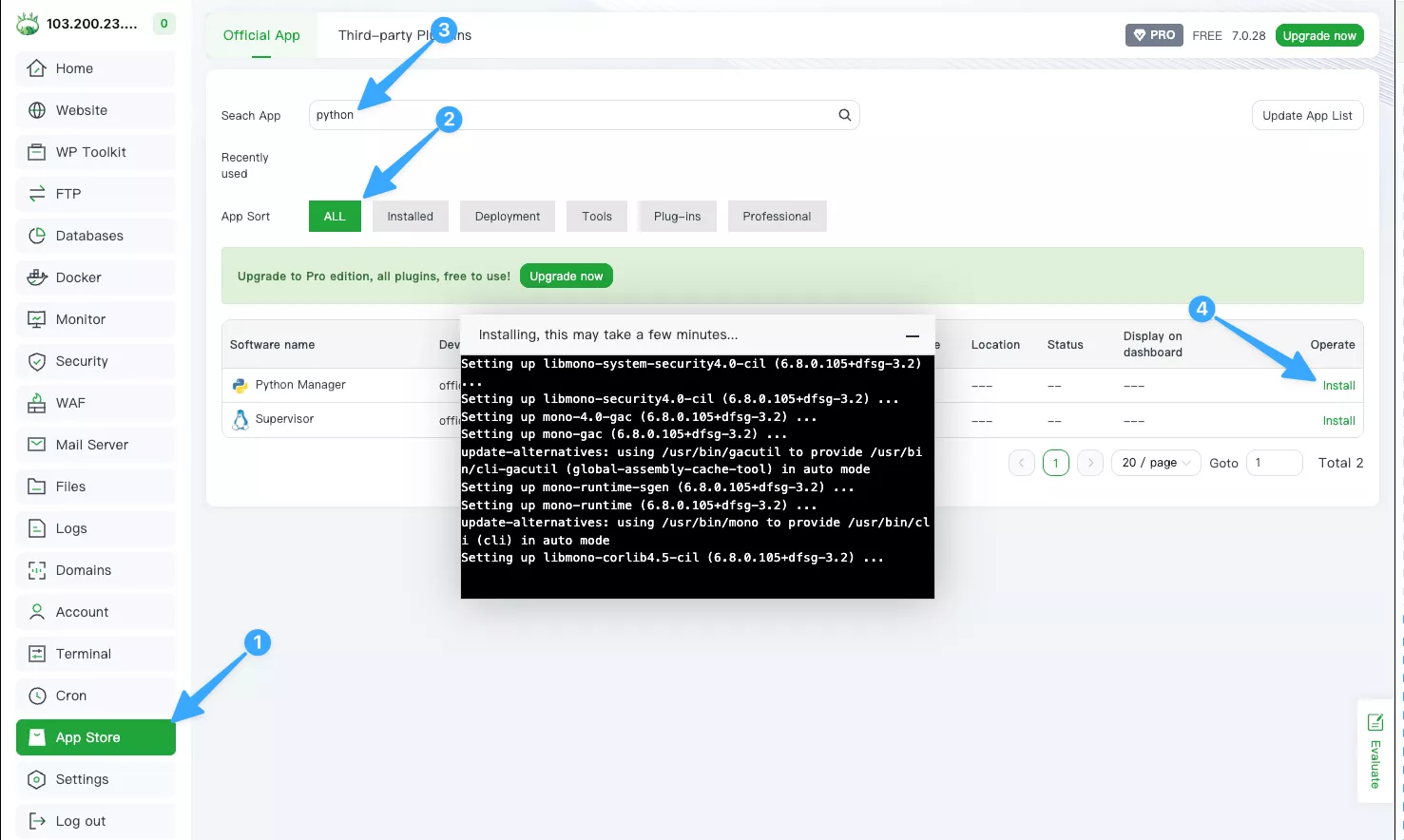The height and width of the screenshot is (840, 1404).
Task: Open the Monitor section
Action: point(79,318)
